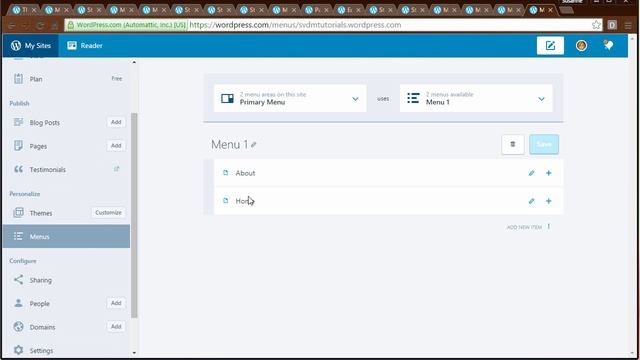Click the page icon beside Home
The width and height of the screenshot is (640, 360).
[225, 200]
